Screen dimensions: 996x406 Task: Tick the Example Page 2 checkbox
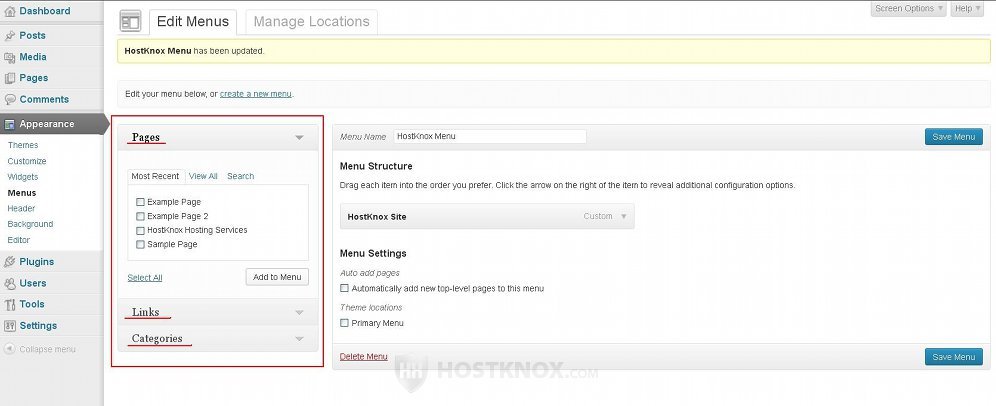140,216
